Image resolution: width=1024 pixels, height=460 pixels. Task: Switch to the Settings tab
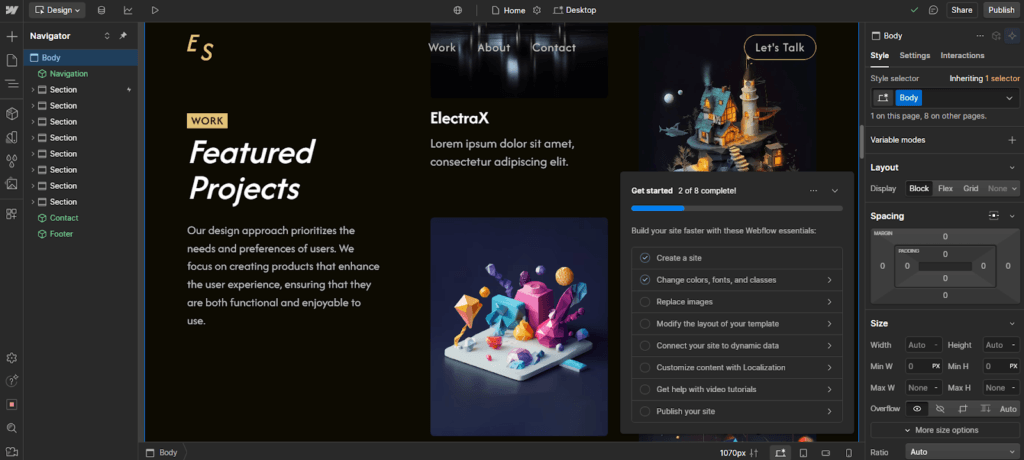point(914,56)
